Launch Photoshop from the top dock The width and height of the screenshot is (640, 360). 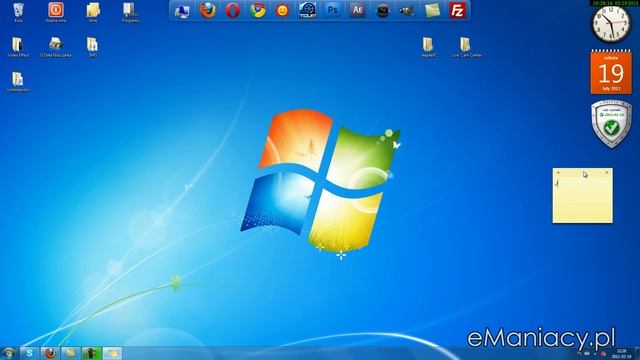click(333, 10)
